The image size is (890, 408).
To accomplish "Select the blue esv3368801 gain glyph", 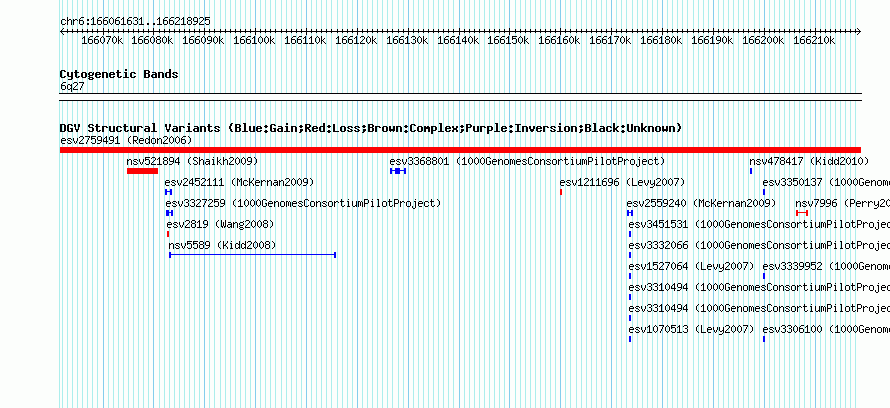I will click(x=398, y=171).
